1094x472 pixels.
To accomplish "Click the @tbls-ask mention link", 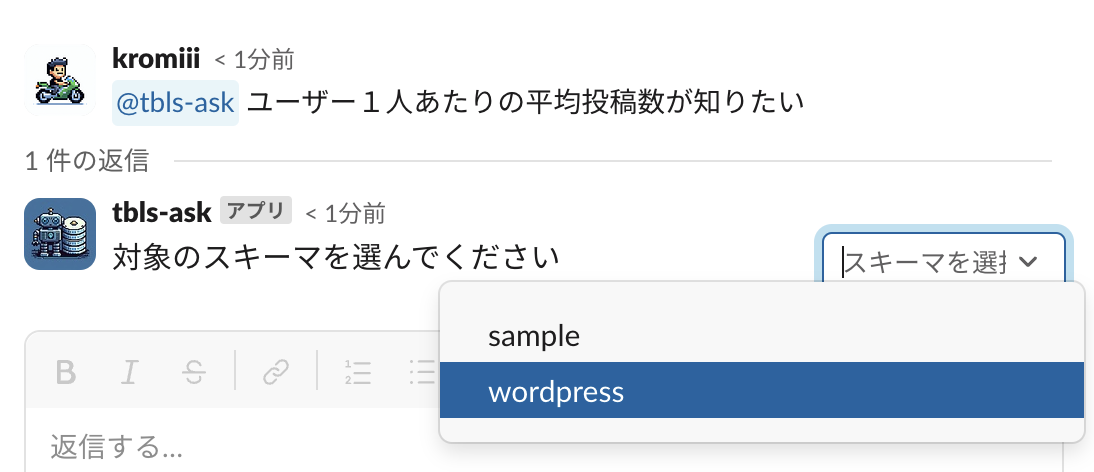I will [176, 102].
